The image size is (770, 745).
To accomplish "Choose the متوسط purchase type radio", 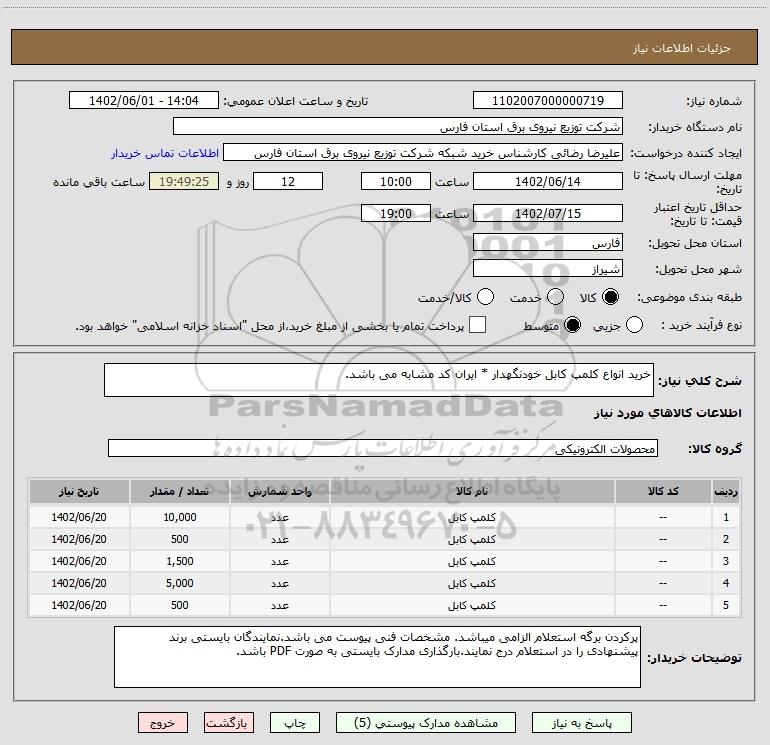I will pyautogui.click(x=573, y=325).
